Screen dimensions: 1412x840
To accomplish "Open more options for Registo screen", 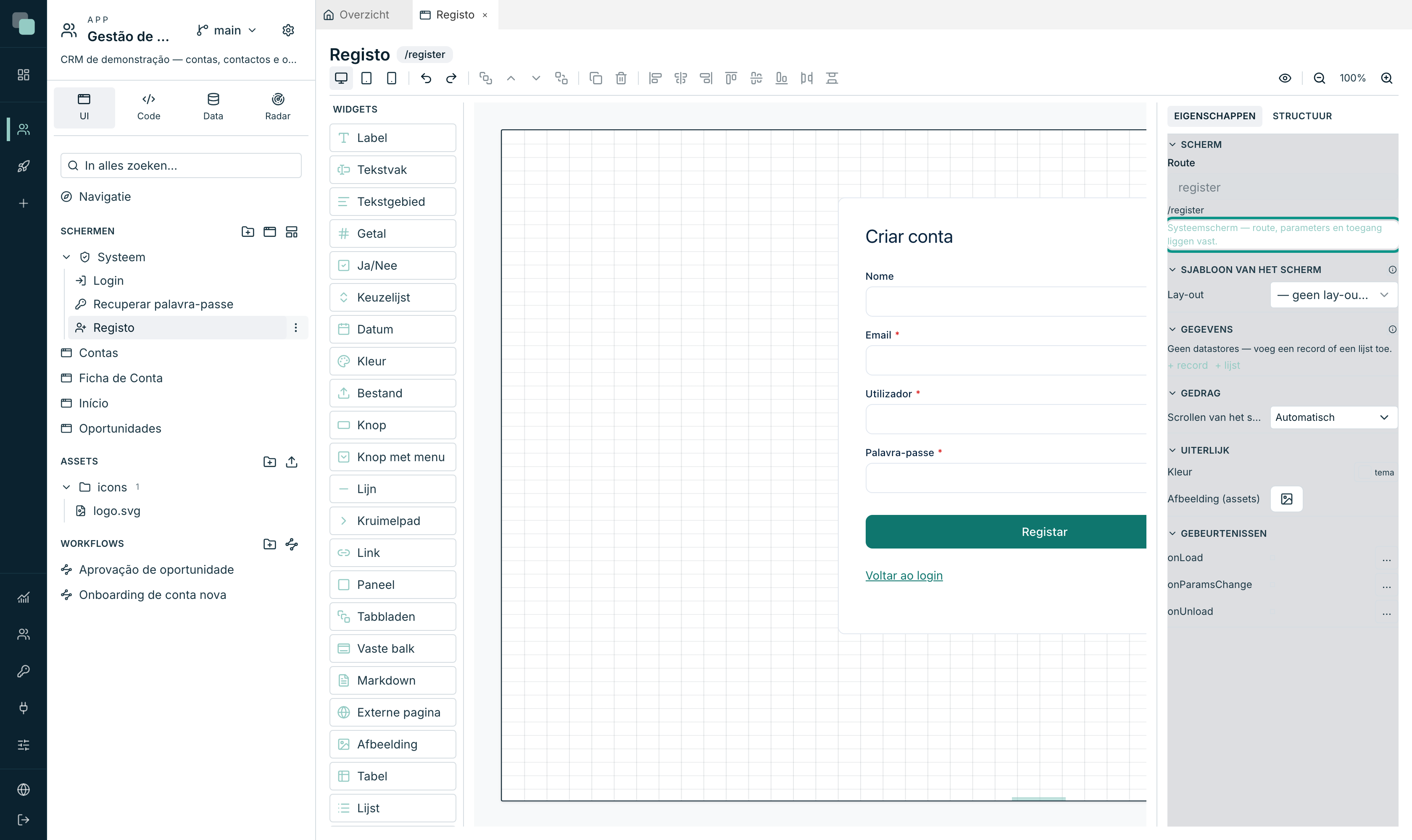I will [x=296, y=328].
